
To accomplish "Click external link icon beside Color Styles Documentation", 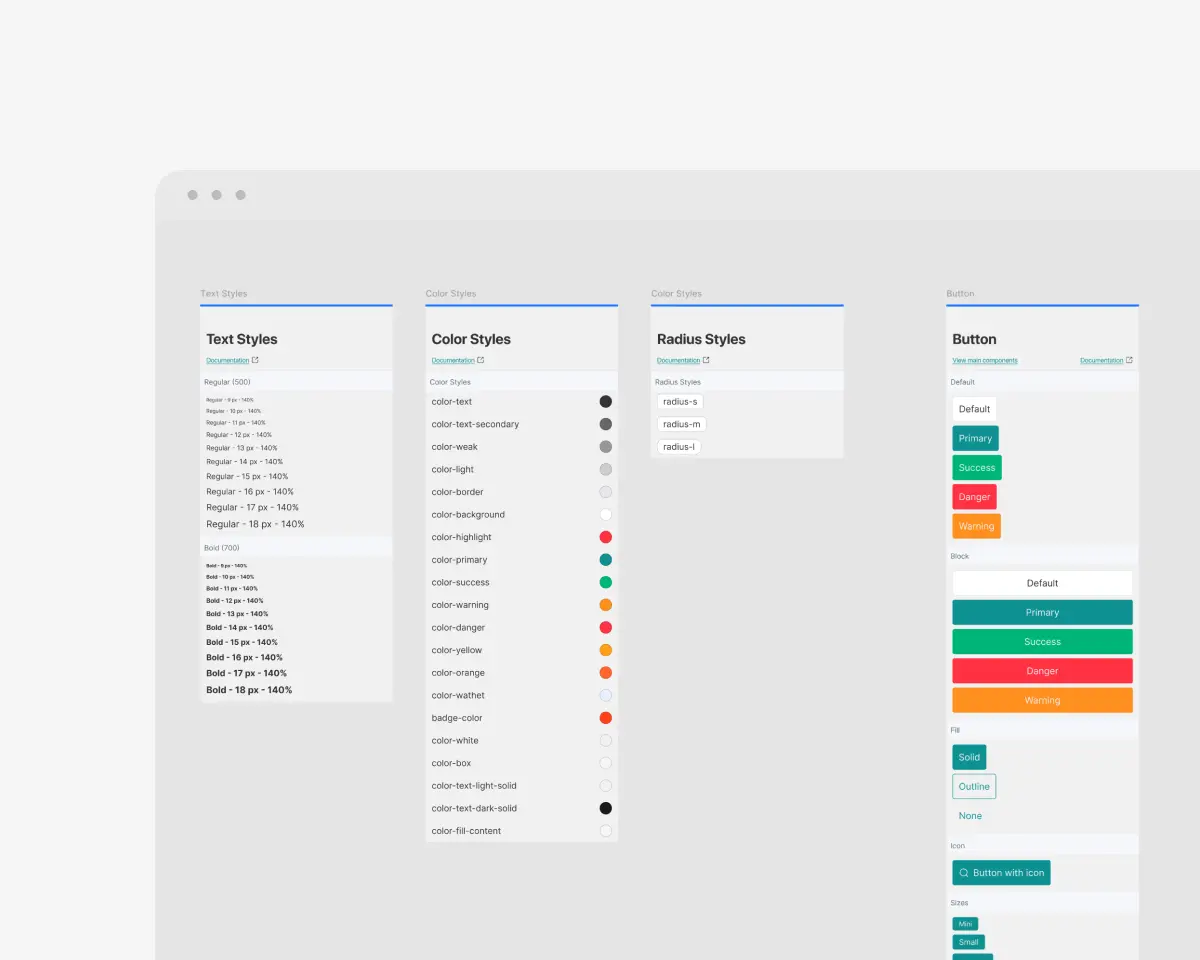I will point(481,360).
